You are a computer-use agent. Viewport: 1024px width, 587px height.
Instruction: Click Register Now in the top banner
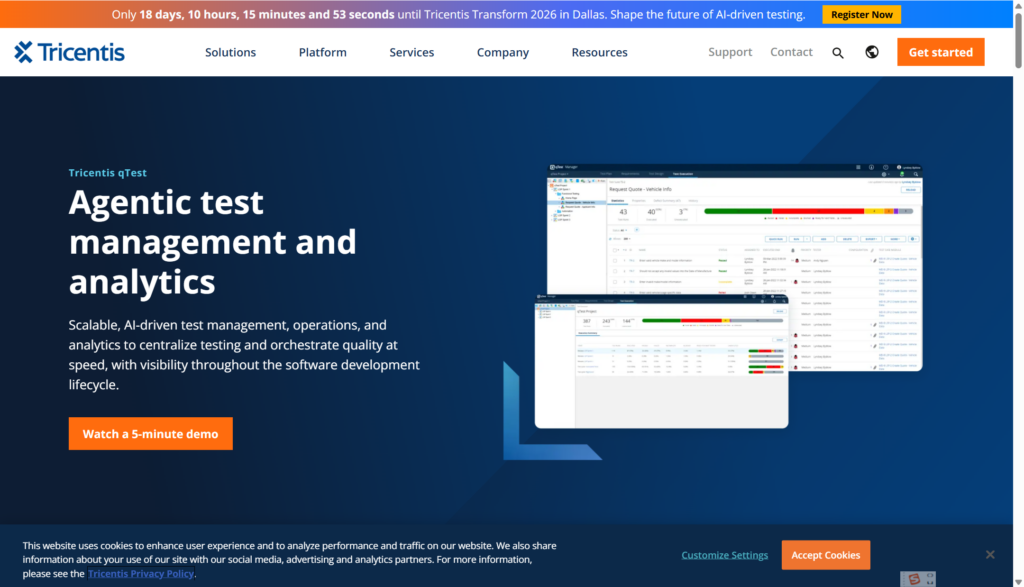click(861, 14)
